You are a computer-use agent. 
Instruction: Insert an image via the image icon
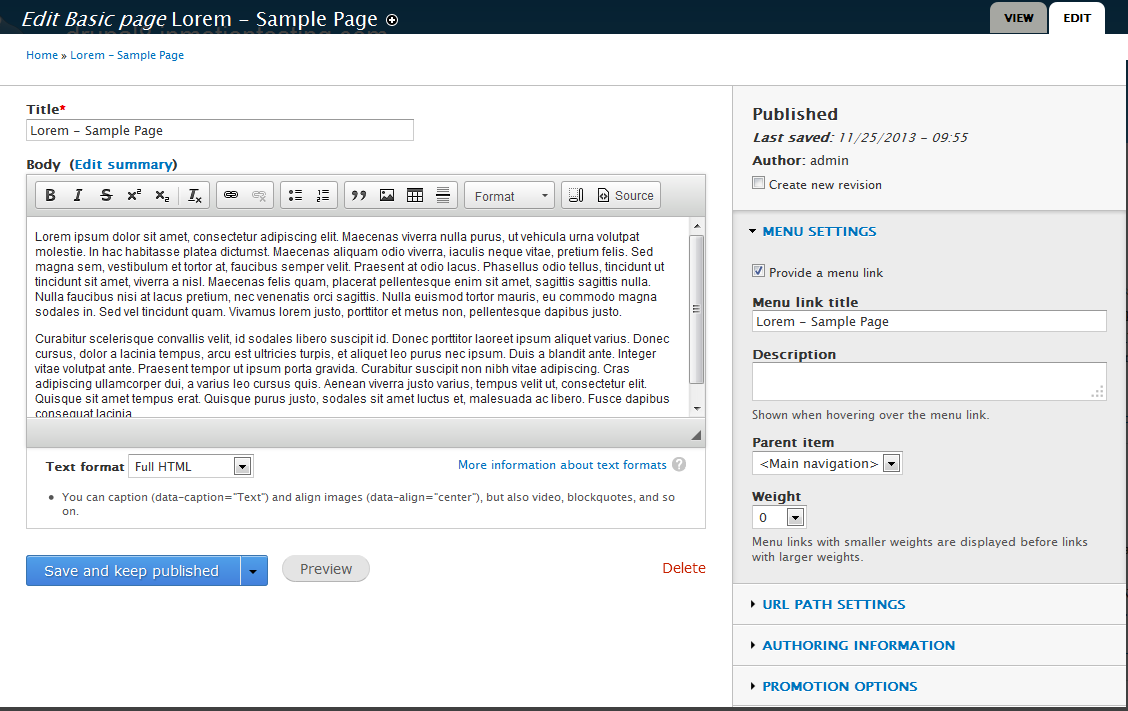point(387,196)
